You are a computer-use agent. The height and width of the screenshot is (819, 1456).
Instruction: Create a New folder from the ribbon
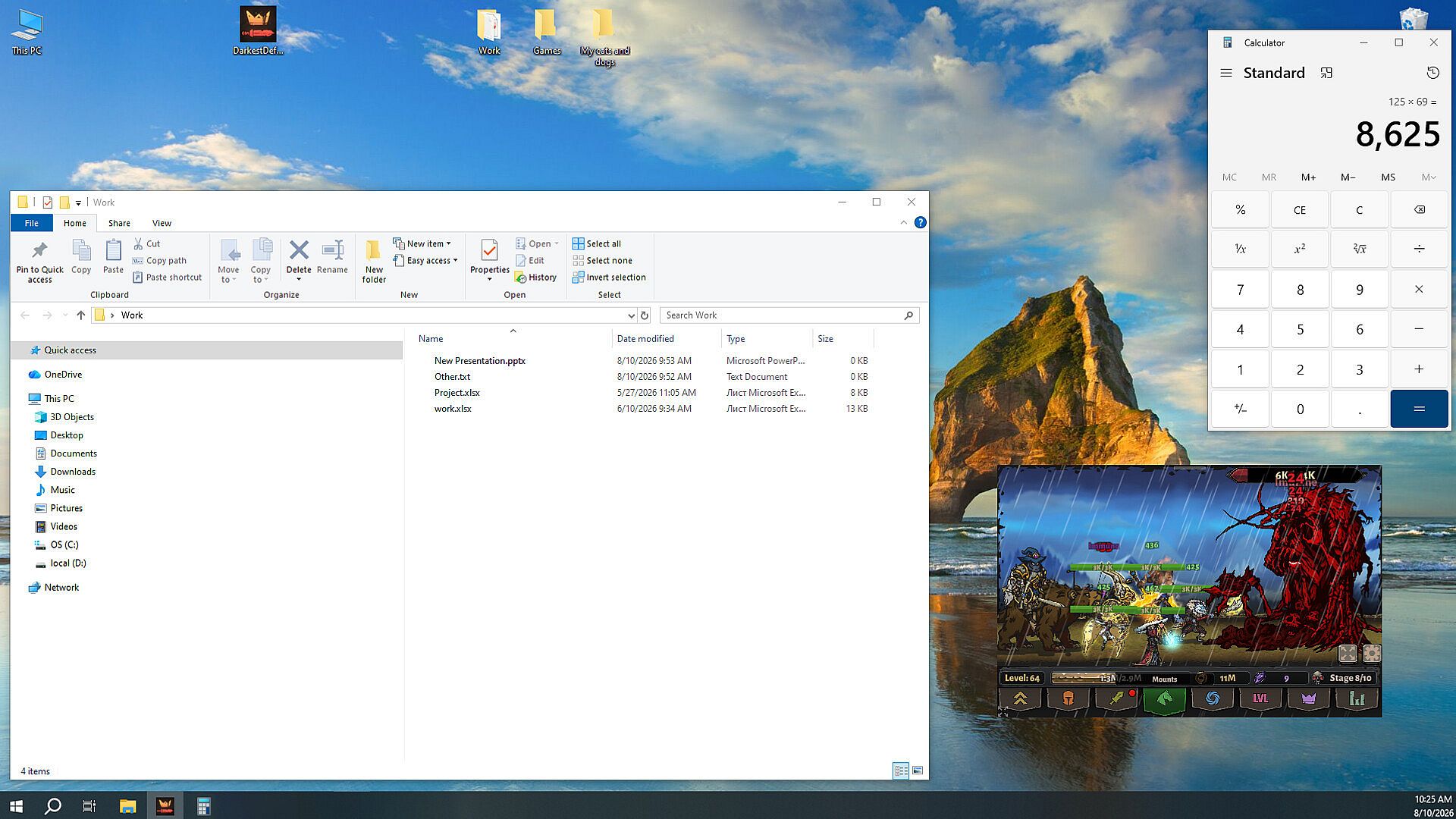(x=374, y=262)
